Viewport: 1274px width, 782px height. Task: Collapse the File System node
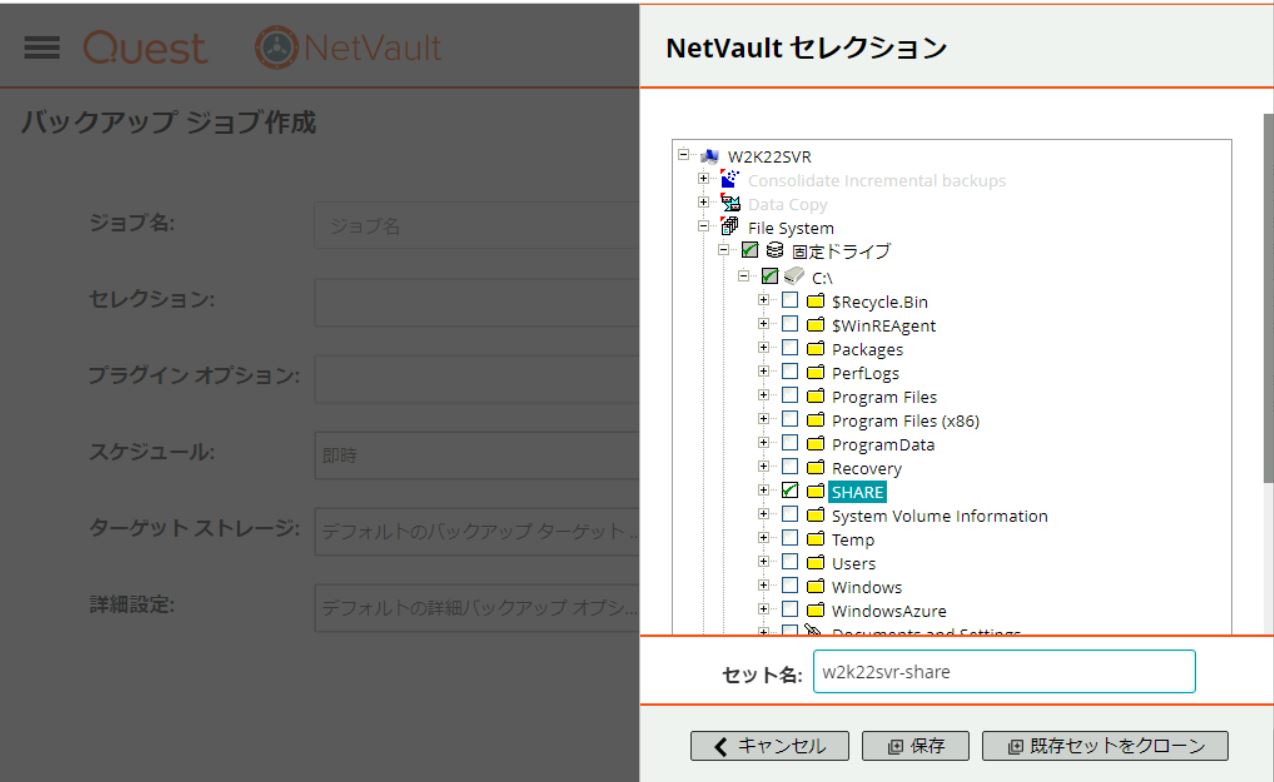[704, 226]
